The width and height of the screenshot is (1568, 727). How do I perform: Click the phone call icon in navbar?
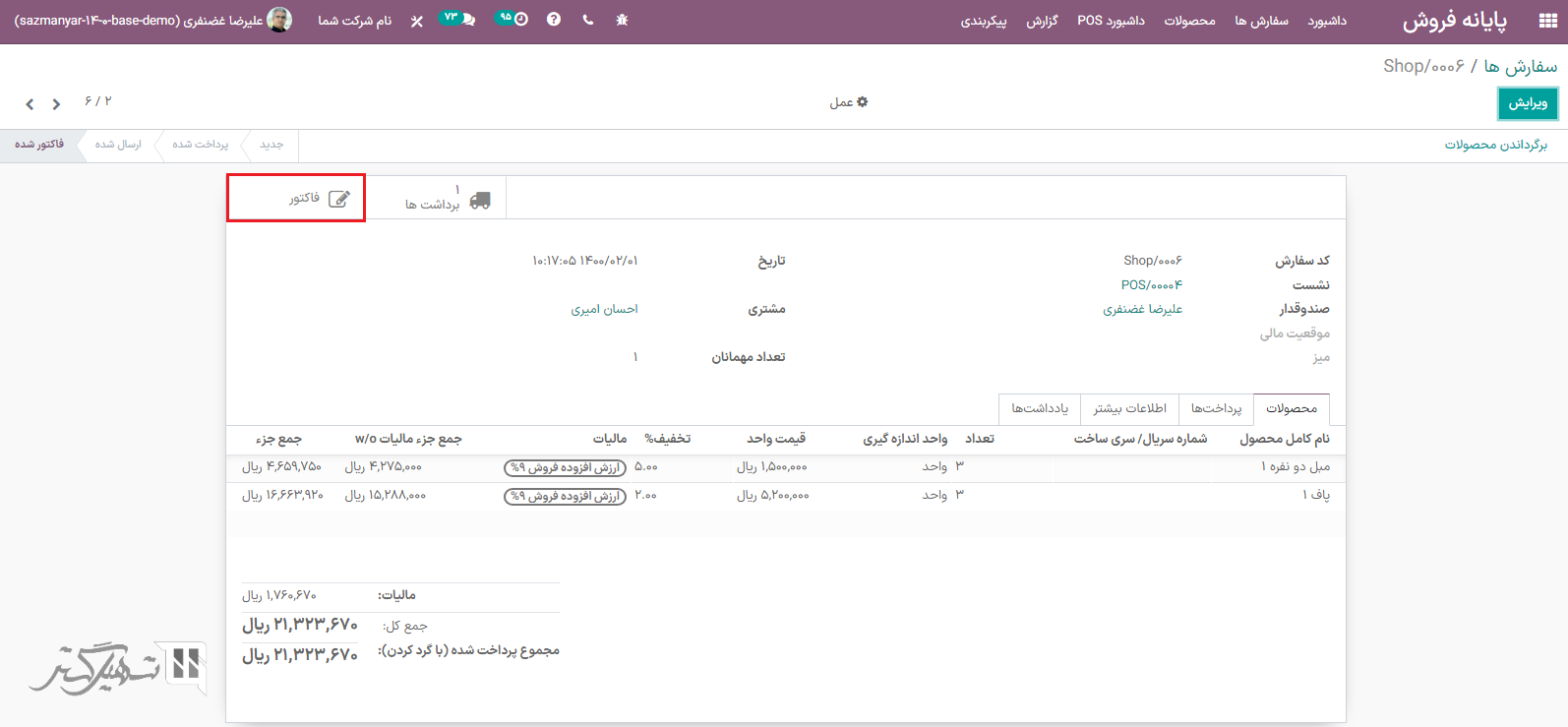click(588, 20)
